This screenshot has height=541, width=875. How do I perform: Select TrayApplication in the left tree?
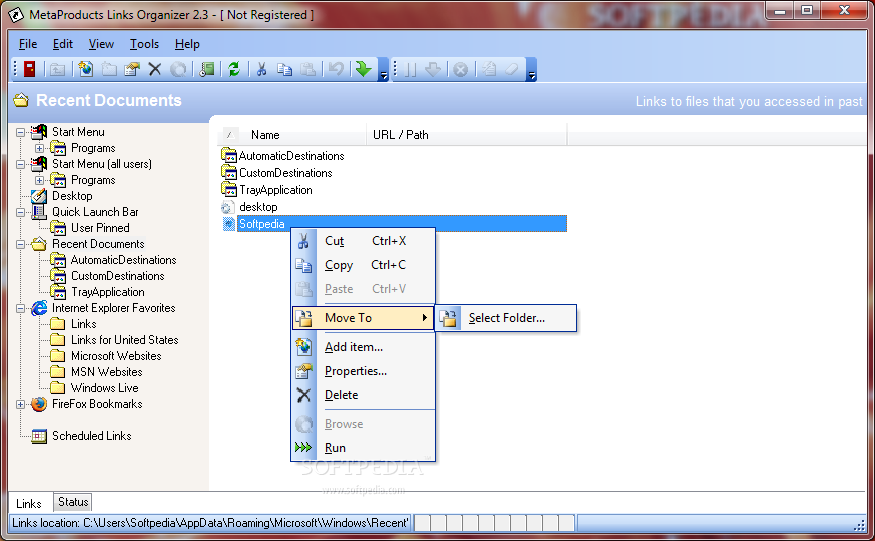coord(108,292)
